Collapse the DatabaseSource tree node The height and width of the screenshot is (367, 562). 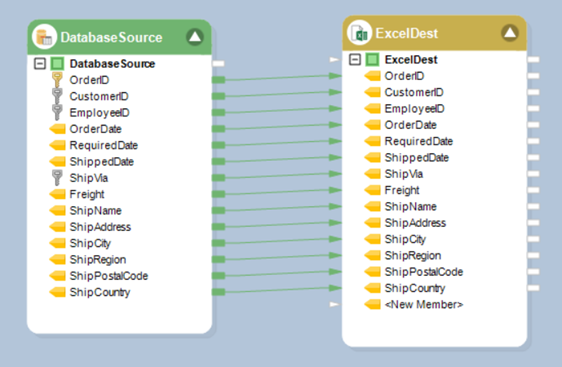[x=40, y=64]
